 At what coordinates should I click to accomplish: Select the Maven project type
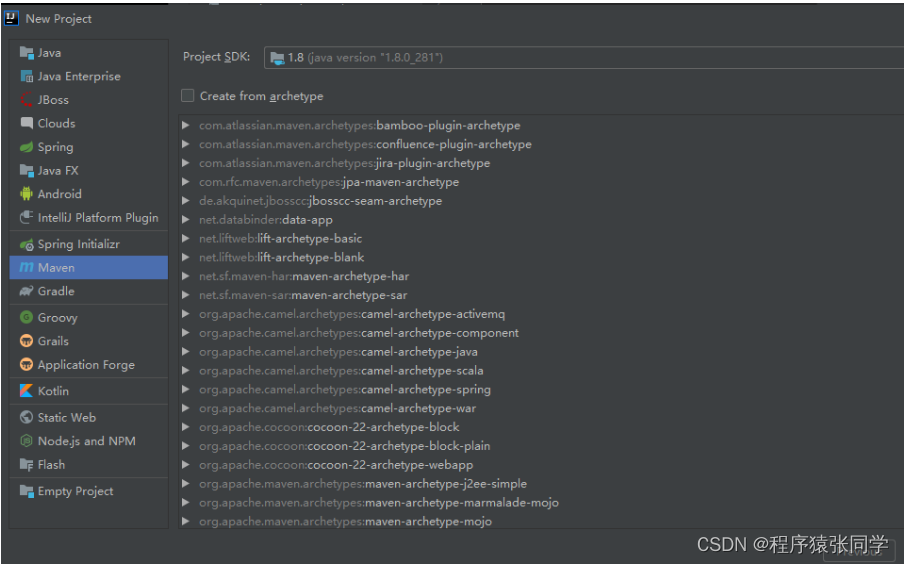[x=89, y=268]
